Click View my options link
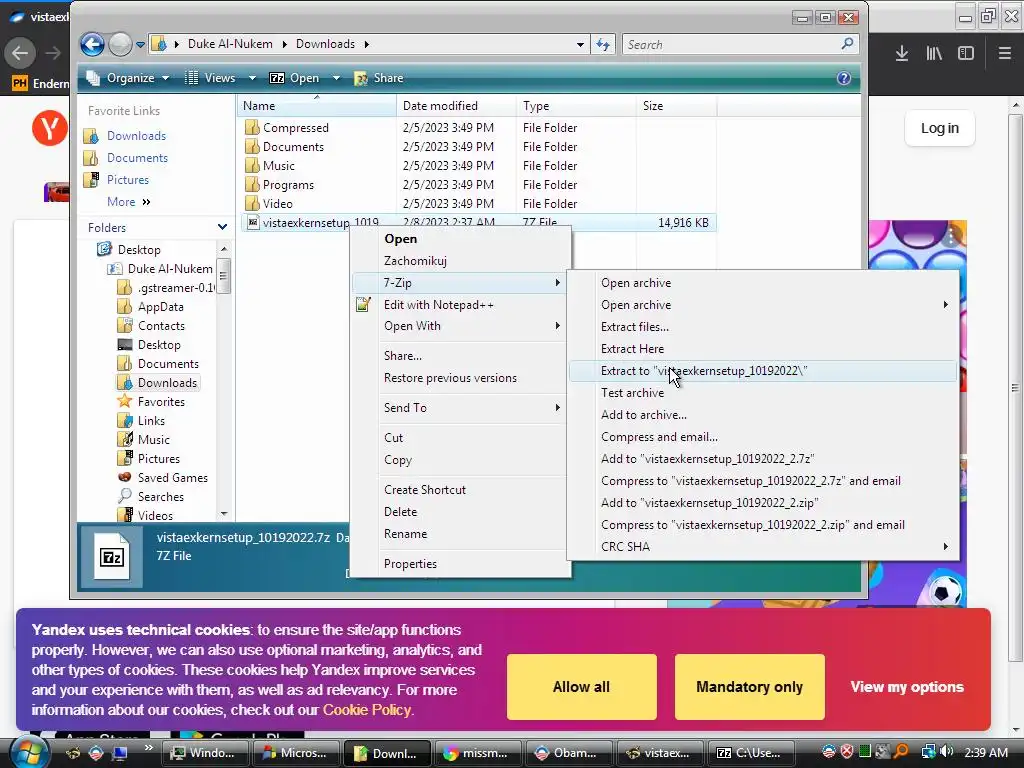Viewport: 1024px width, 768px height. [x=907, y=687]
